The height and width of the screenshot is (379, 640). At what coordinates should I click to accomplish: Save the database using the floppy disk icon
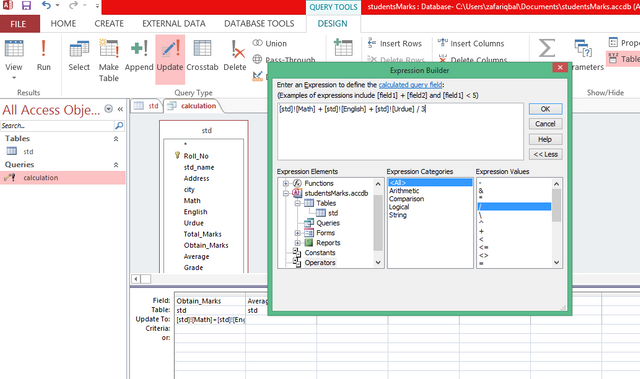(x=27, y=6)
